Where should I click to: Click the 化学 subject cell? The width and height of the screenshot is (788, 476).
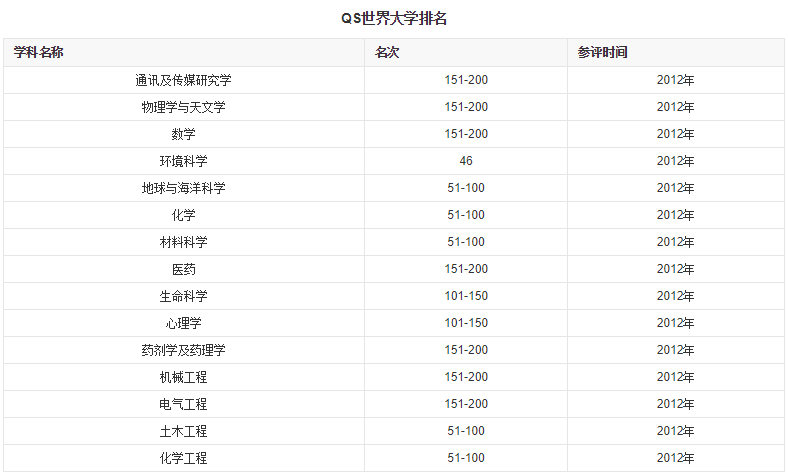(x=183, y=215)
